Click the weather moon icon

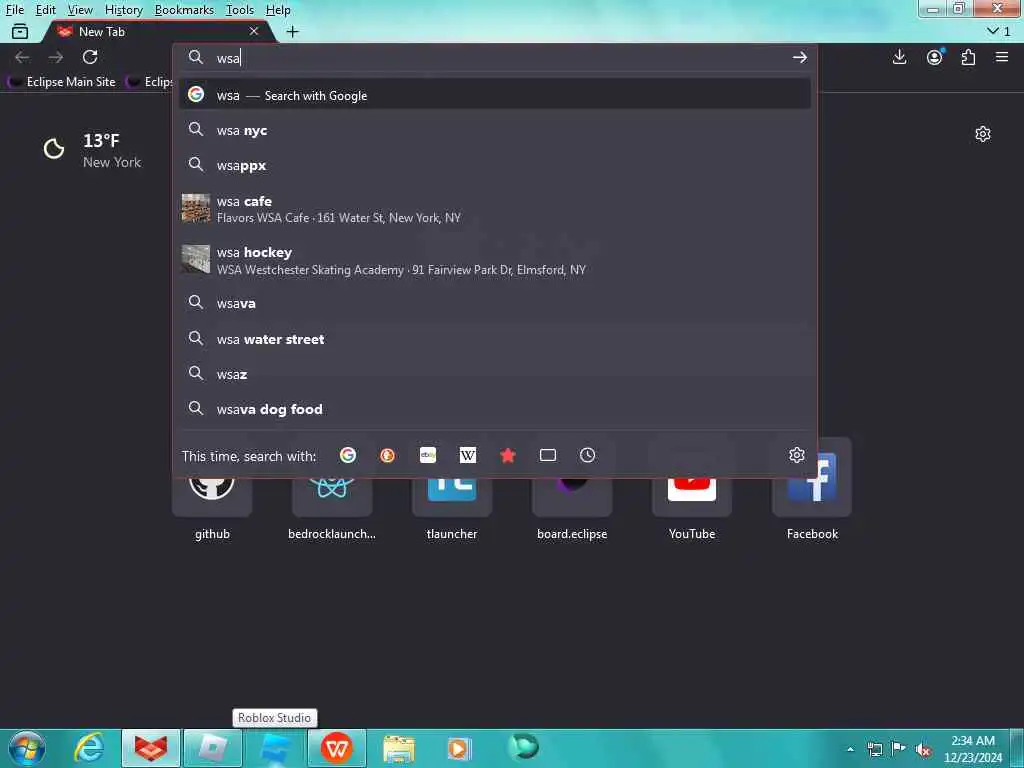54,149
